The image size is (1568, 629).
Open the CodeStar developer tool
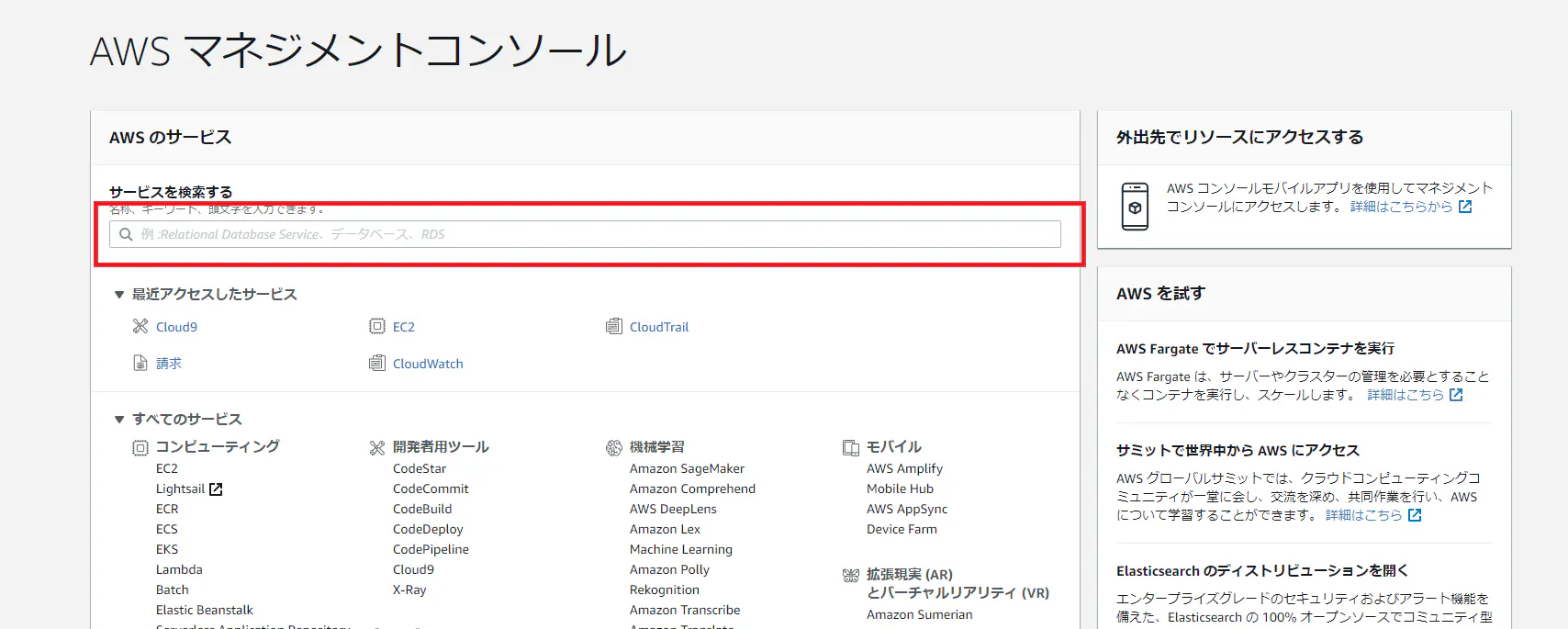coord(420,468)
